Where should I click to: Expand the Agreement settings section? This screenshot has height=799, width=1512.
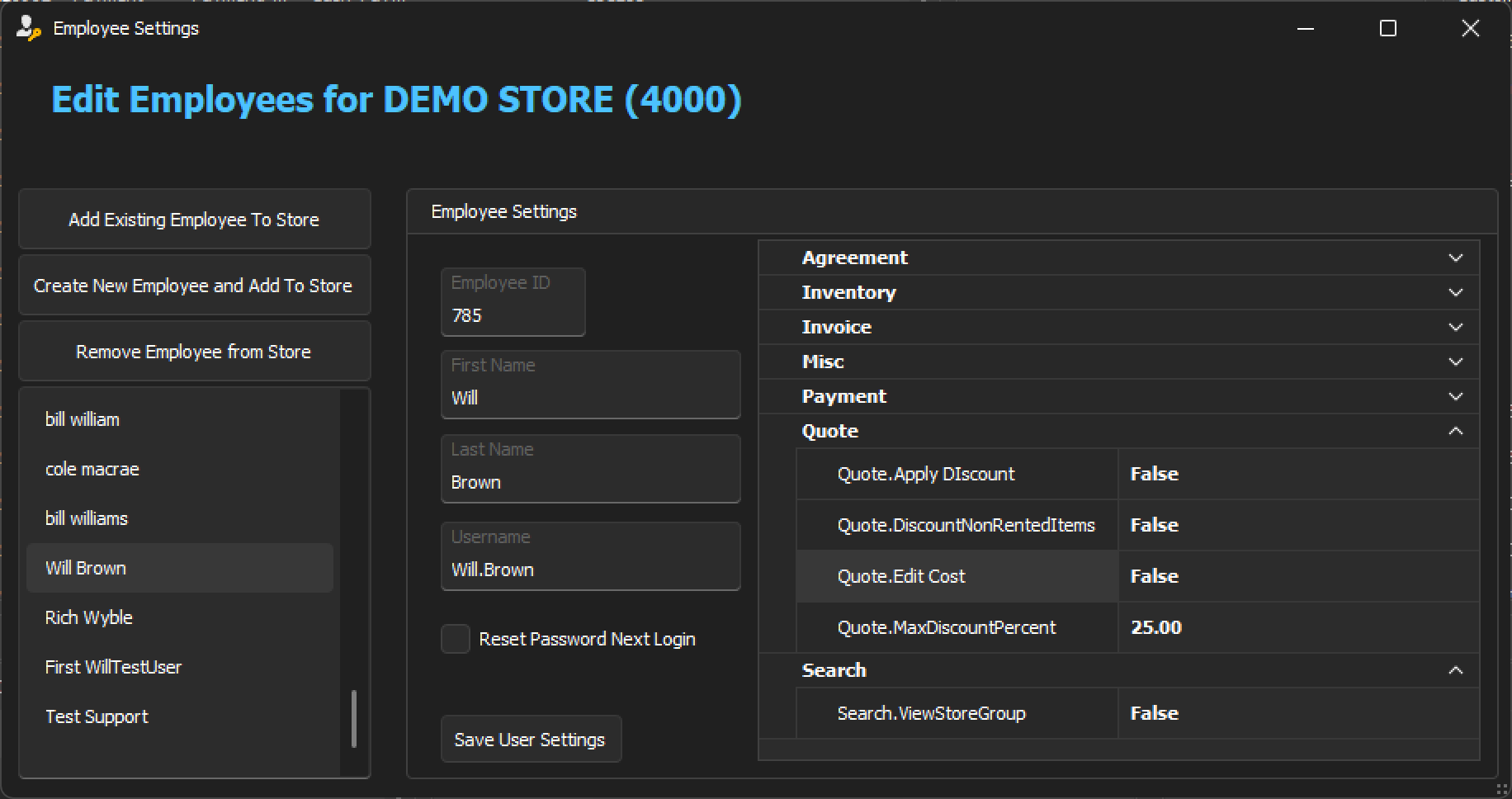1455,258
